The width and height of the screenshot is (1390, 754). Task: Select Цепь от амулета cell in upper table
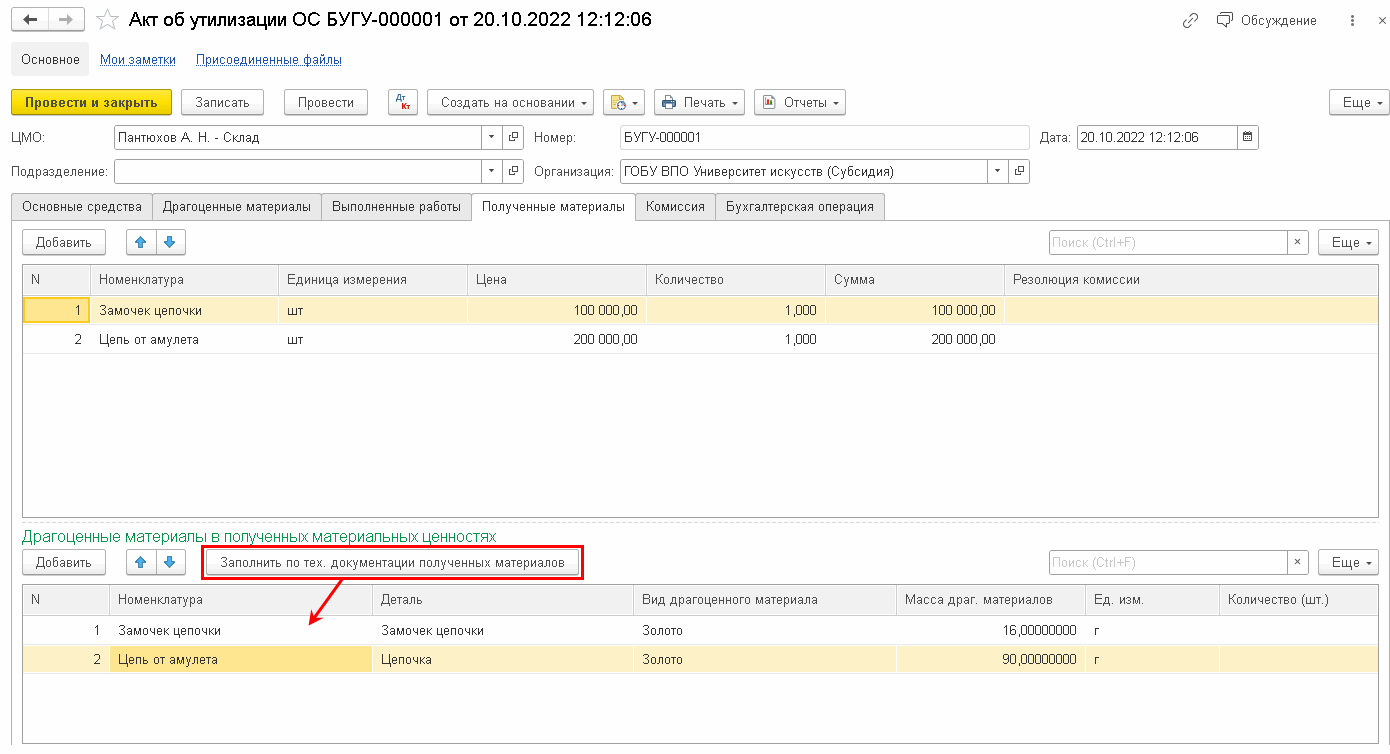pos(184,340)
